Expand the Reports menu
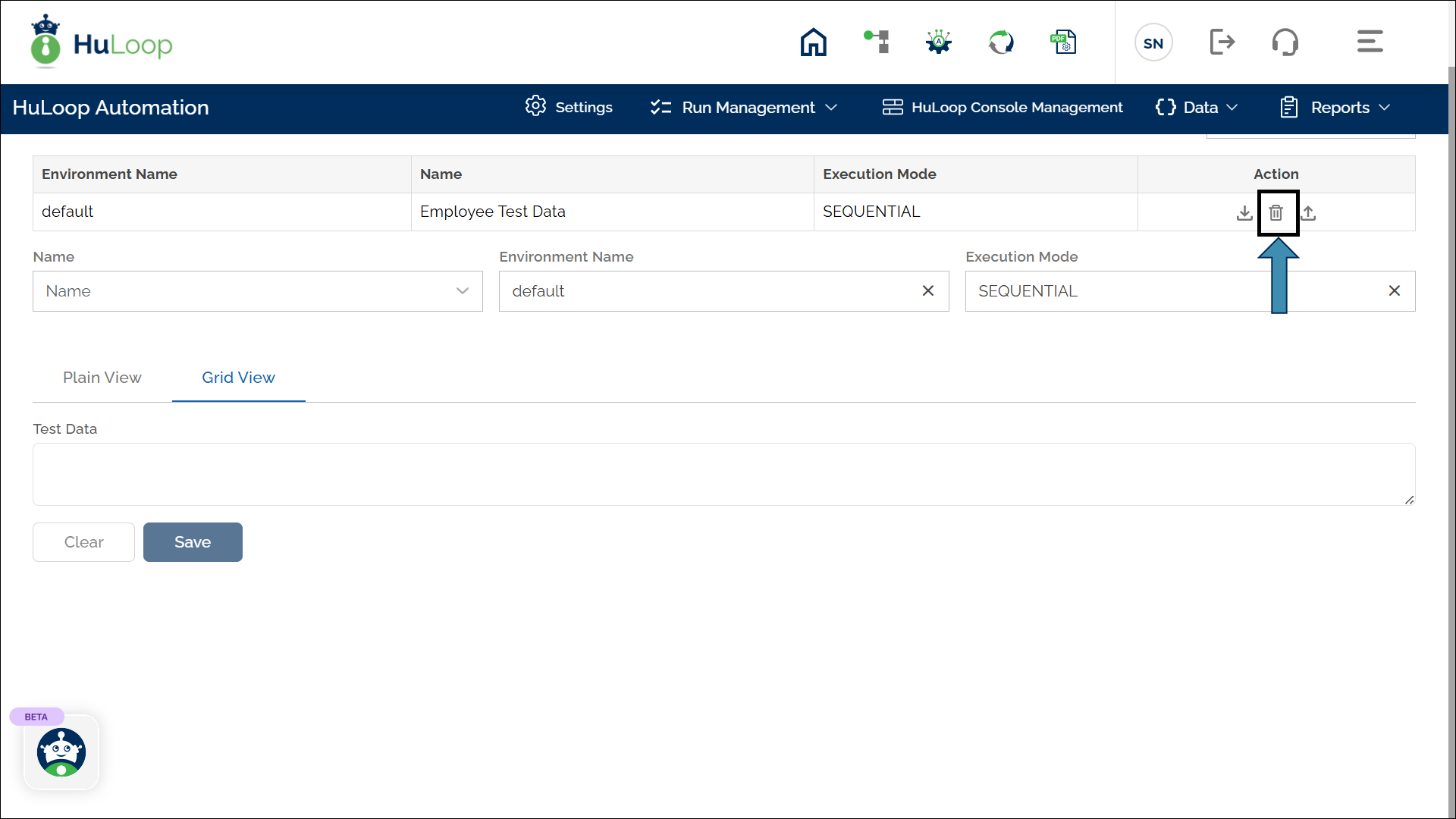 pos(1335,108)
